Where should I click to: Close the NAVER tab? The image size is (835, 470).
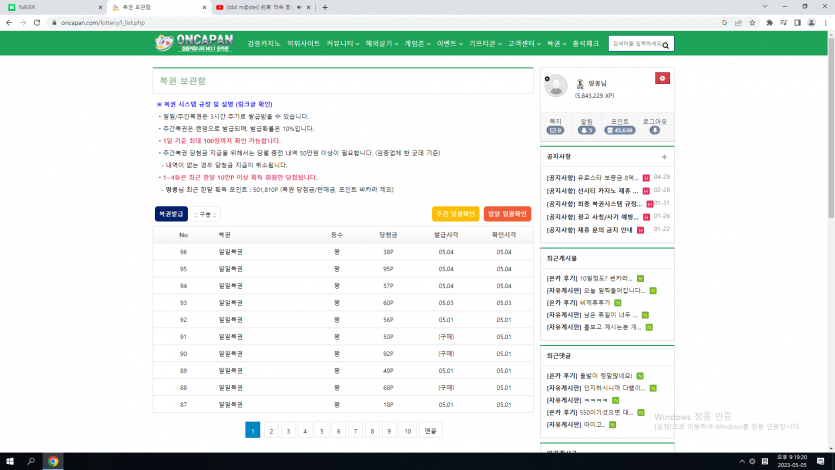(x=100, y=7)
